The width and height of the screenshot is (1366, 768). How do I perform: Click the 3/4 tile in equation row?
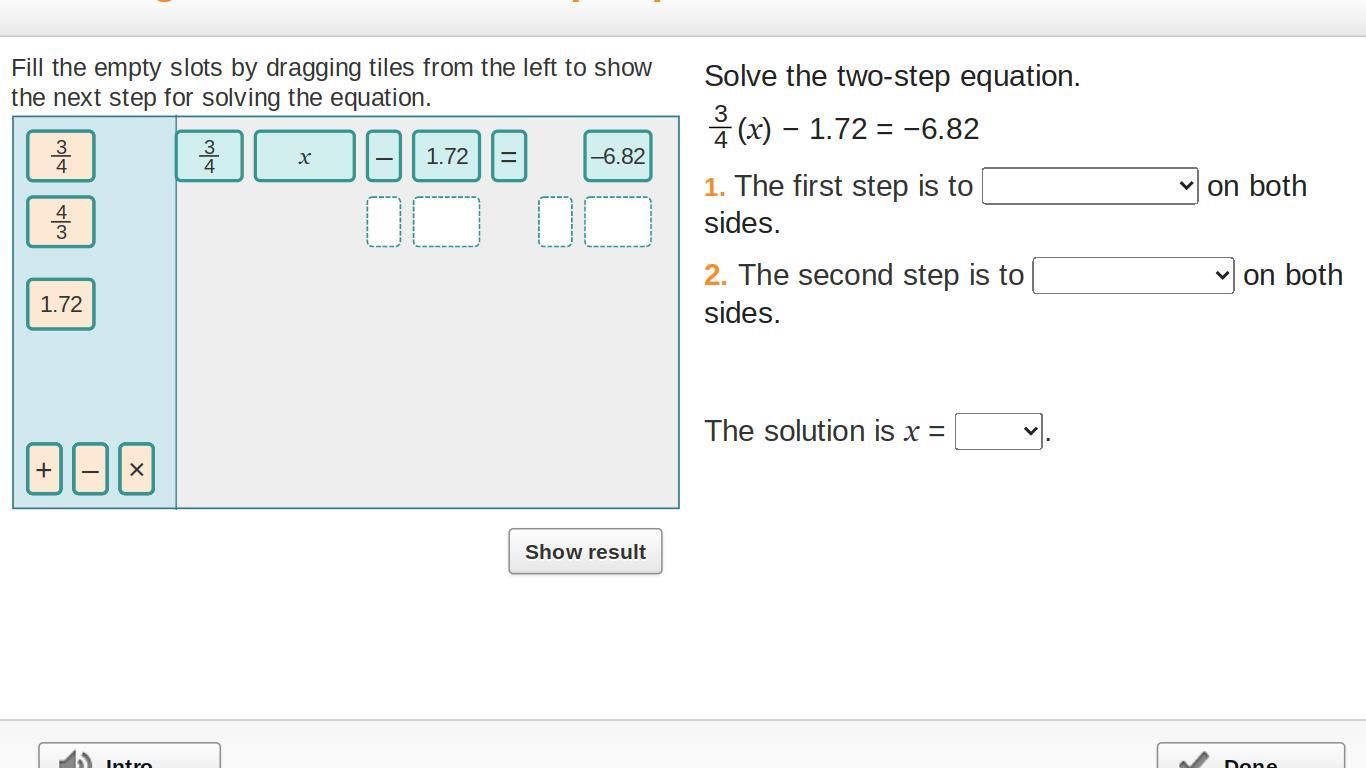[209, 157]
